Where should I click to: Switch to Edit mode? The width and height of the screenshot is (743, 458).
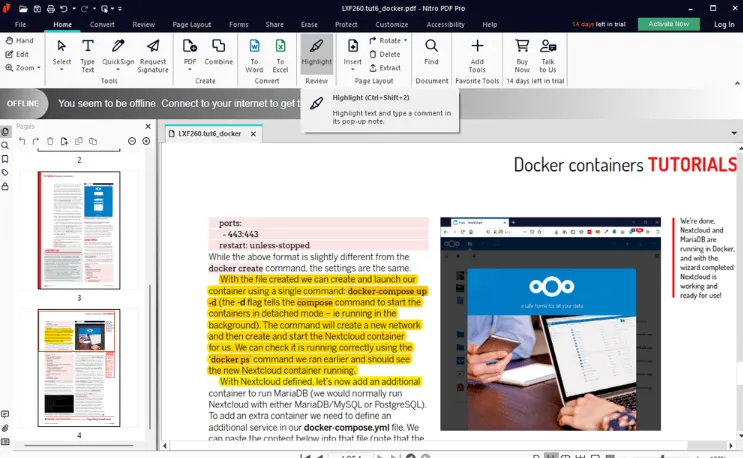[x=17, y=54]
